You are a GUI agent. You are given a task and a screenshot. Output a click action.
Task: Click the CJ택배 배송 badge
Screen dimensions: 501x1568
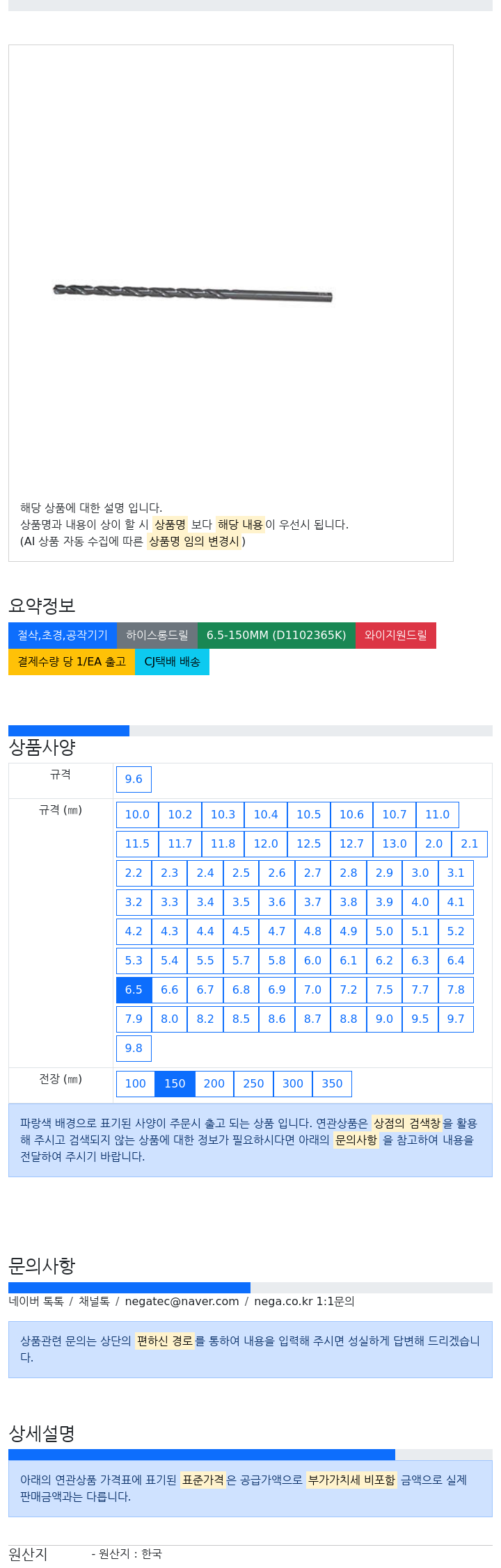pyautogui.click(x=172, y=661)
